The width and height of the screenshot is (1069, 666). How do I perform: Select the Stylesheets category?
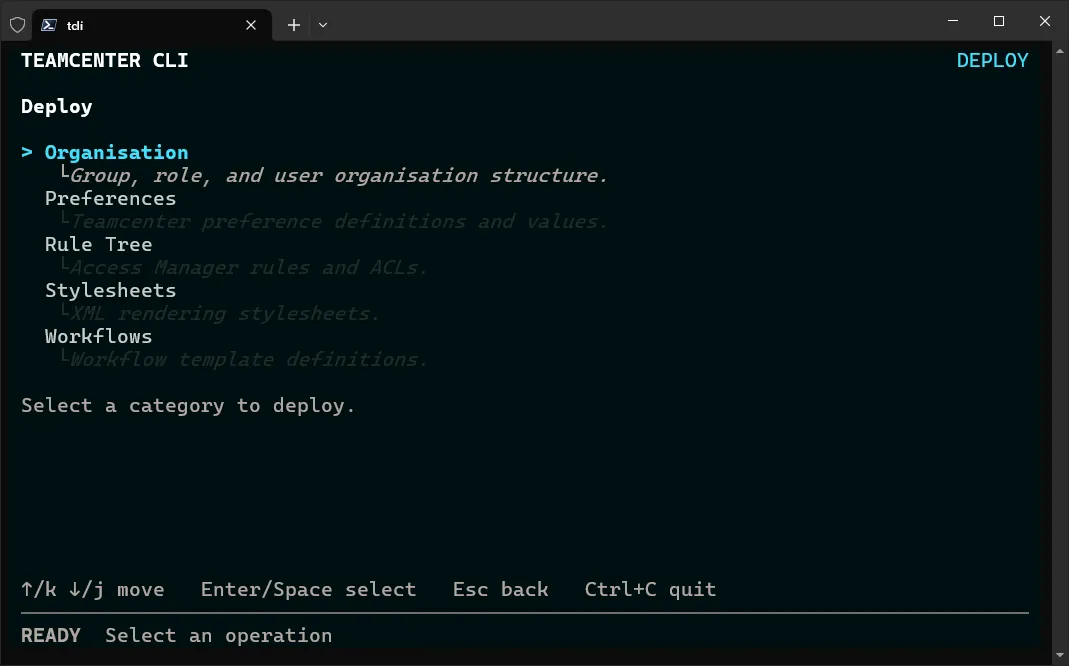(110, 290)
